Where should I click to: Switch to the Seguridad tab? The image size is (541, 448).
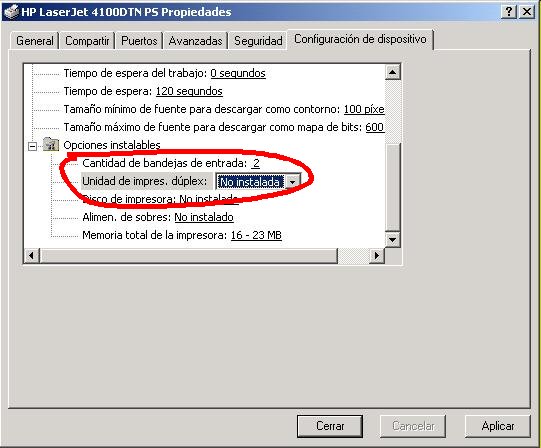pos(258,41)
